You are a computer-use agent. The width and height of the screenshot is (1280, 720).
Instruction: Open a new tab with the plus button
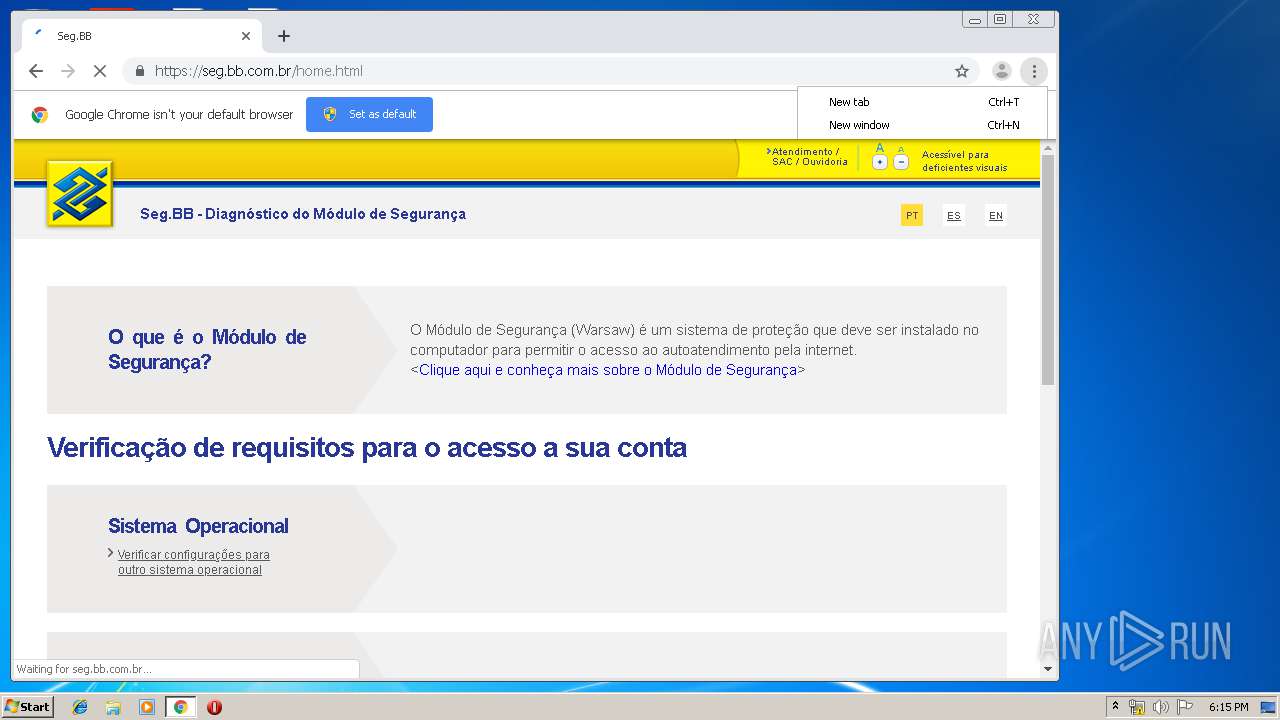coord(284,36)
